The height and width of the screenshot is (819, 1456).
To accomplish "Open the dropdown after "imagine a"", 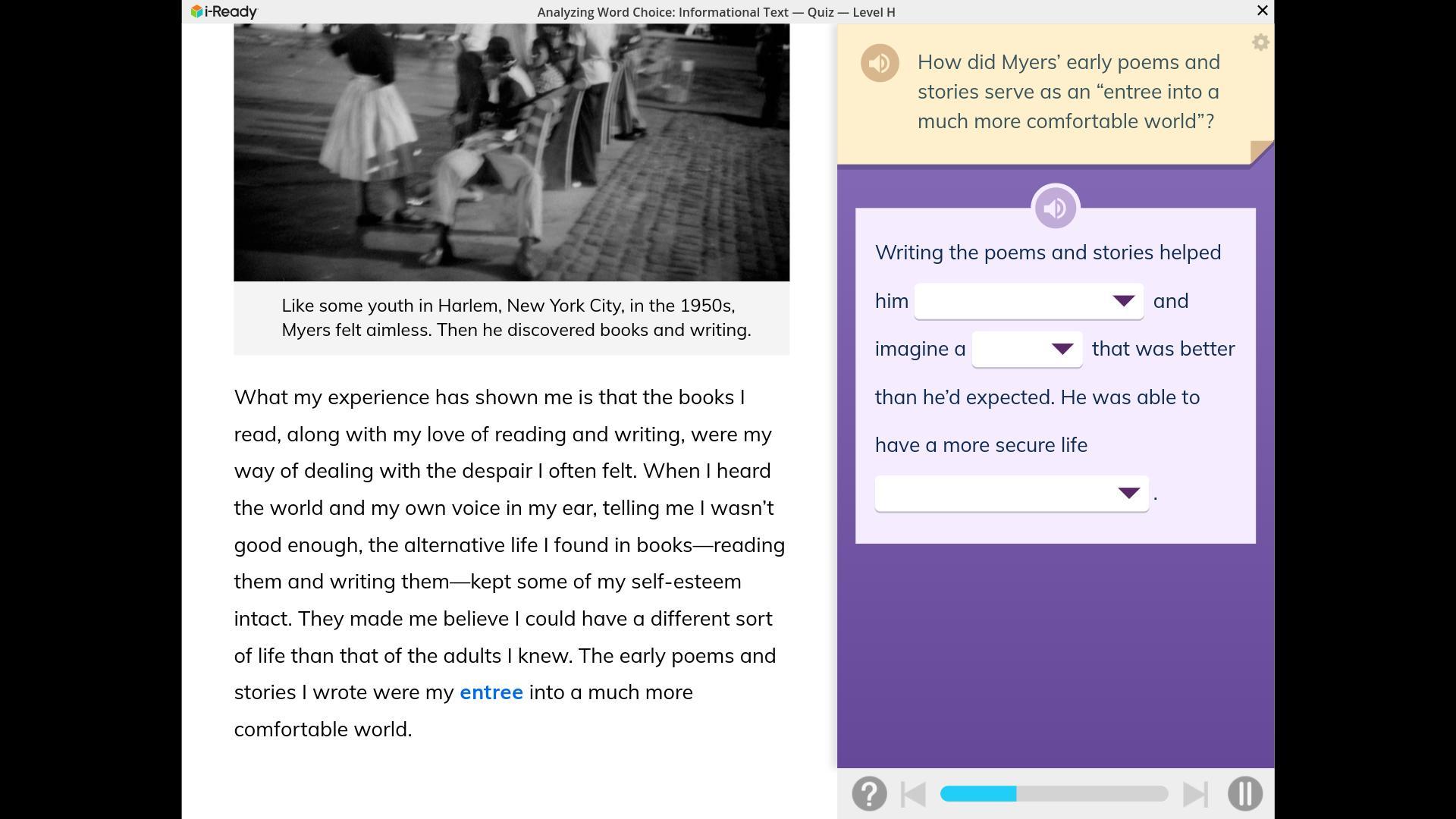I will coord(1027,349).
